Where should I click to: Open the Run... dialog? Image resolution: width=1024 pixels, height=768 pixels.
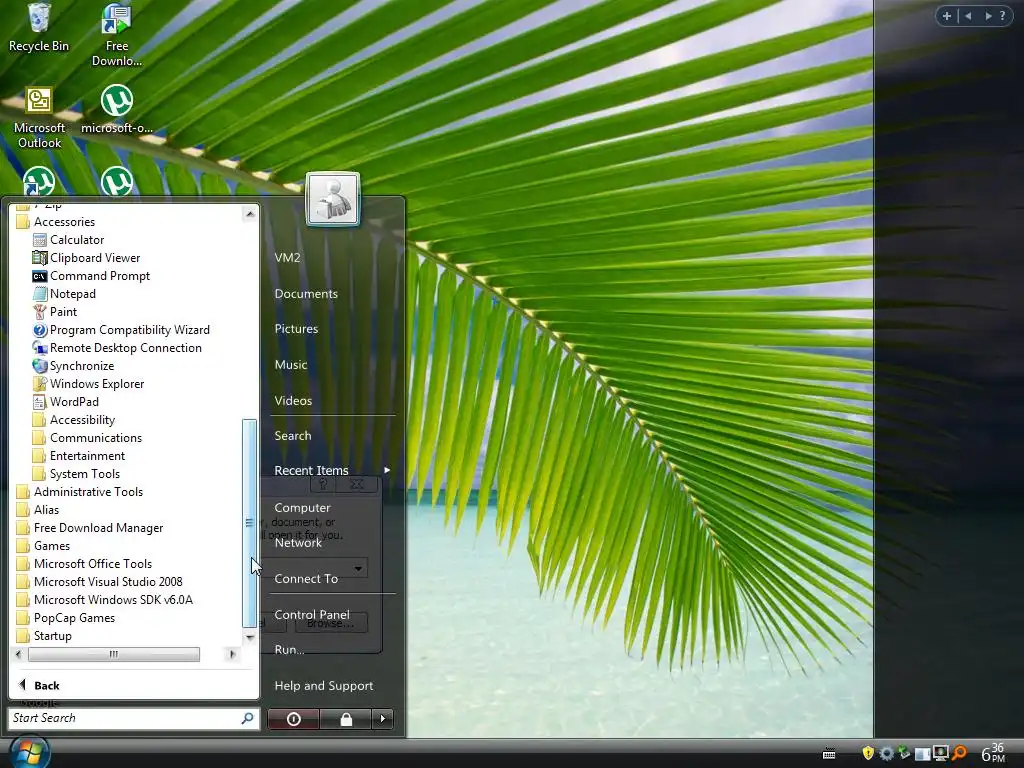tap(289, 650)
